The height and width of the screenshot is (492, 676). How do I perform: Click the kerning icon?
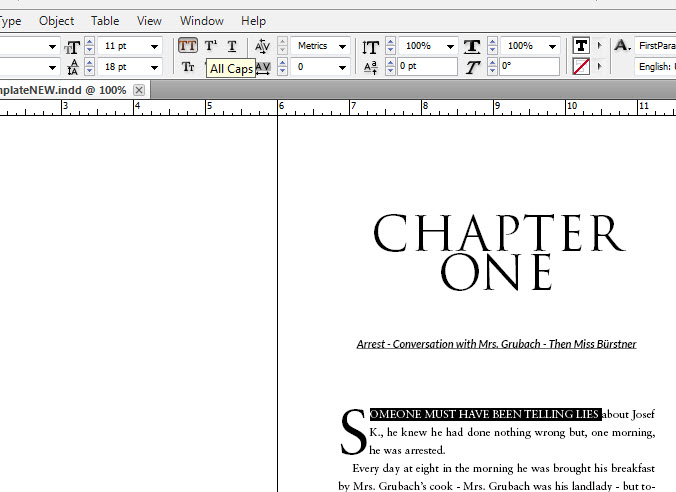point(263,46)
